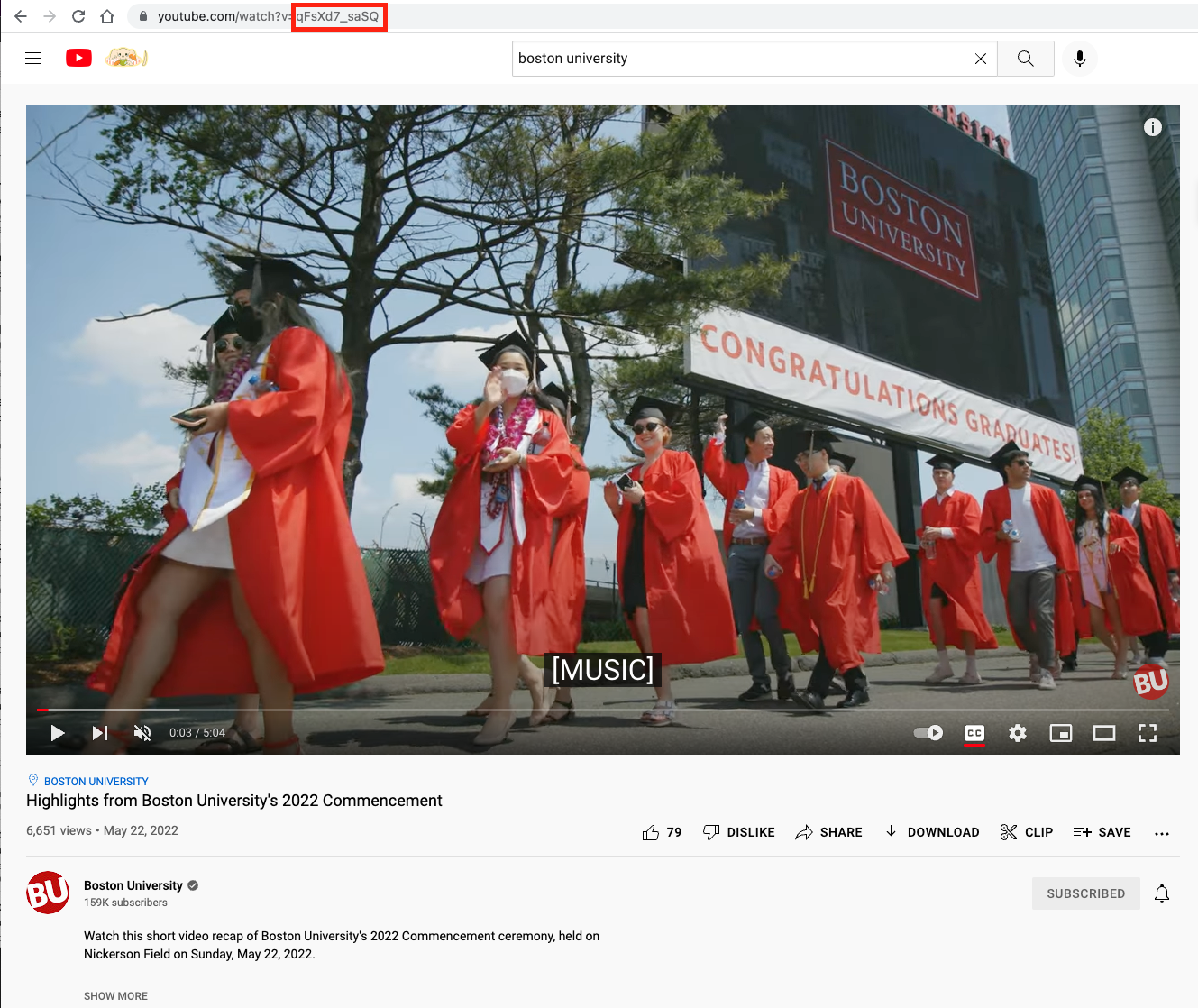Open YouTube hamburger guide menu
The width and height of the screenshot is (1198, 1008).
[x=33, y=59]
